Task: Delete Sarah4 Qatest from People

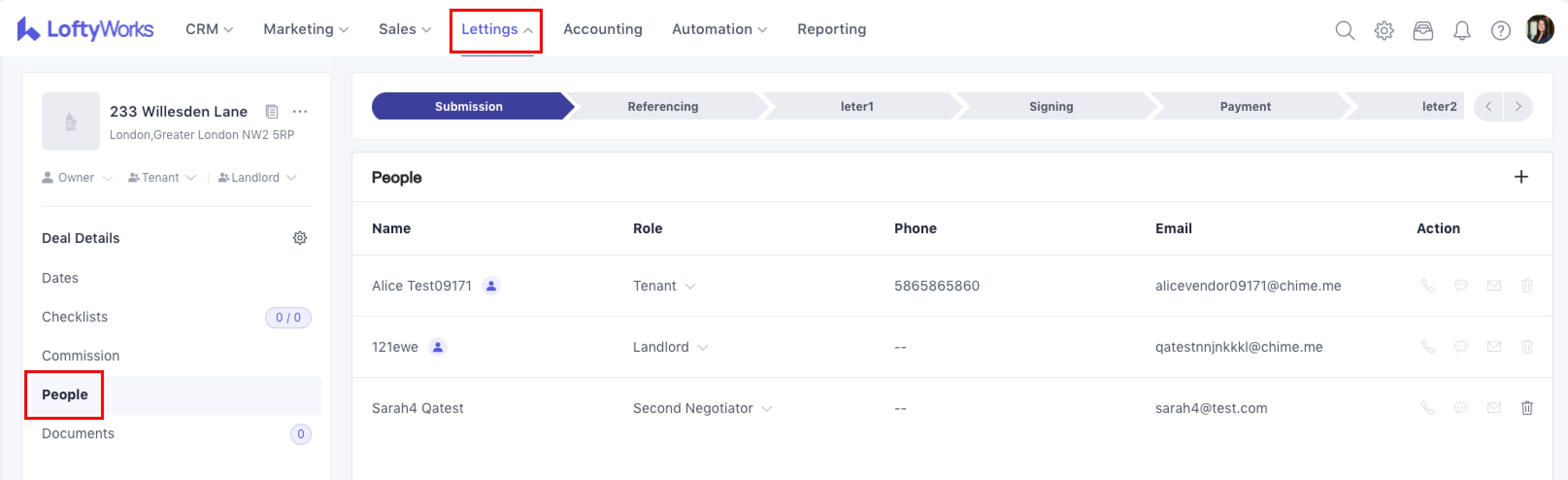Action: point(1527,408)
